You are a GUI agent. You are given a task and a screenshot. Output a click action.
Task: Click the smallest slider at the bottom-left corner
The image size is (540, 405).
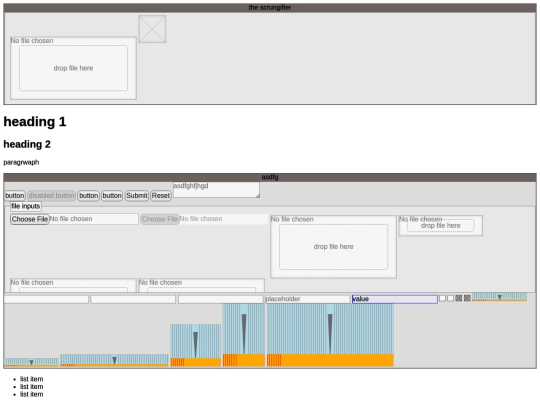point(31,362)
